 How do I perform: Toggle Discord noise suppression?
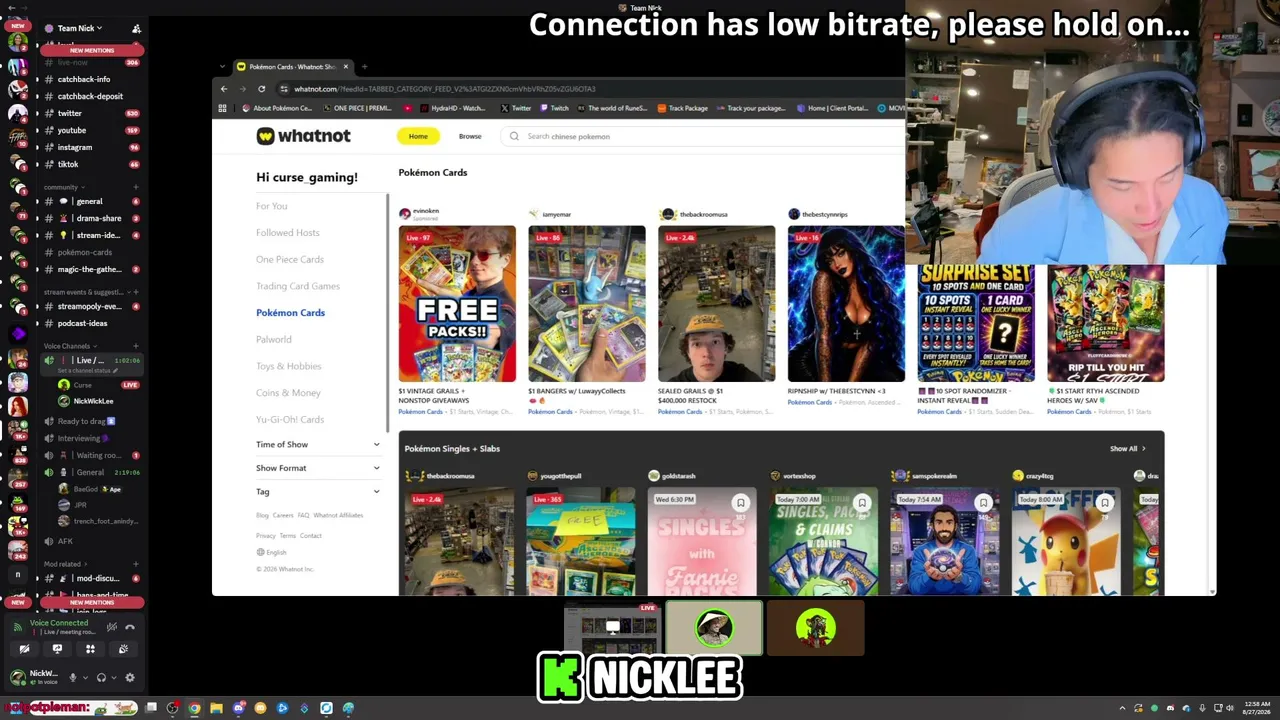click(x=112, y=628)
